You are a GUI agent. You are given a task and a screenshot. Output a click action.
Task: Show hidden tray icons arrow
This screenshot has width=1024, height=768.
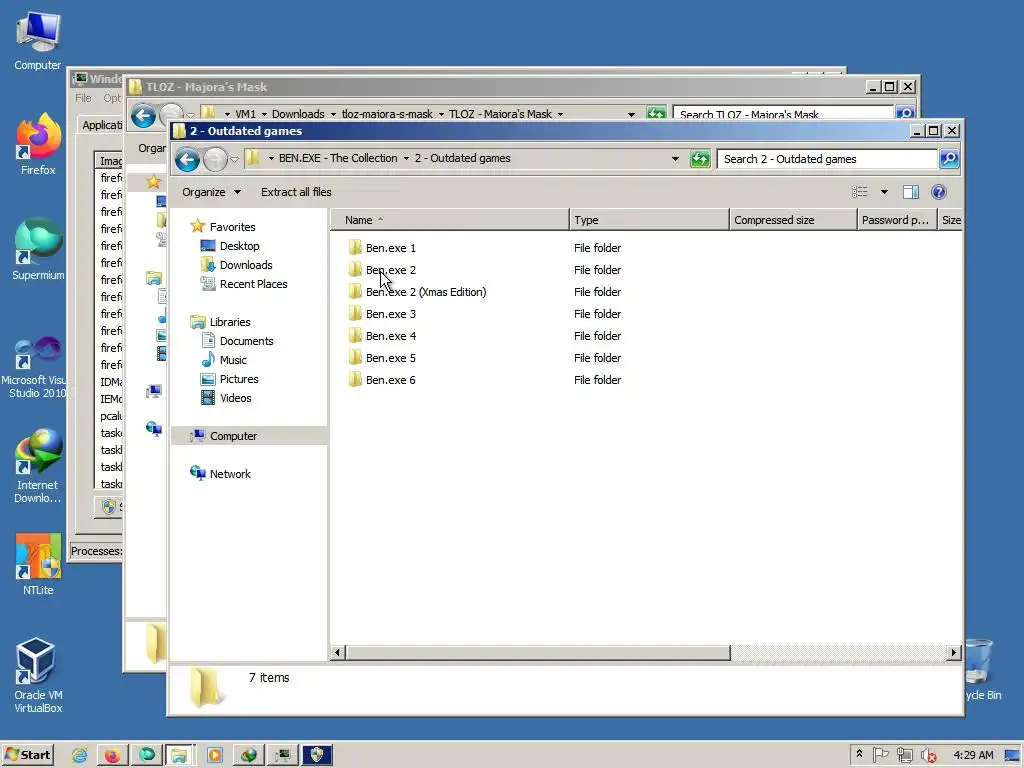[x=859, y=754]
